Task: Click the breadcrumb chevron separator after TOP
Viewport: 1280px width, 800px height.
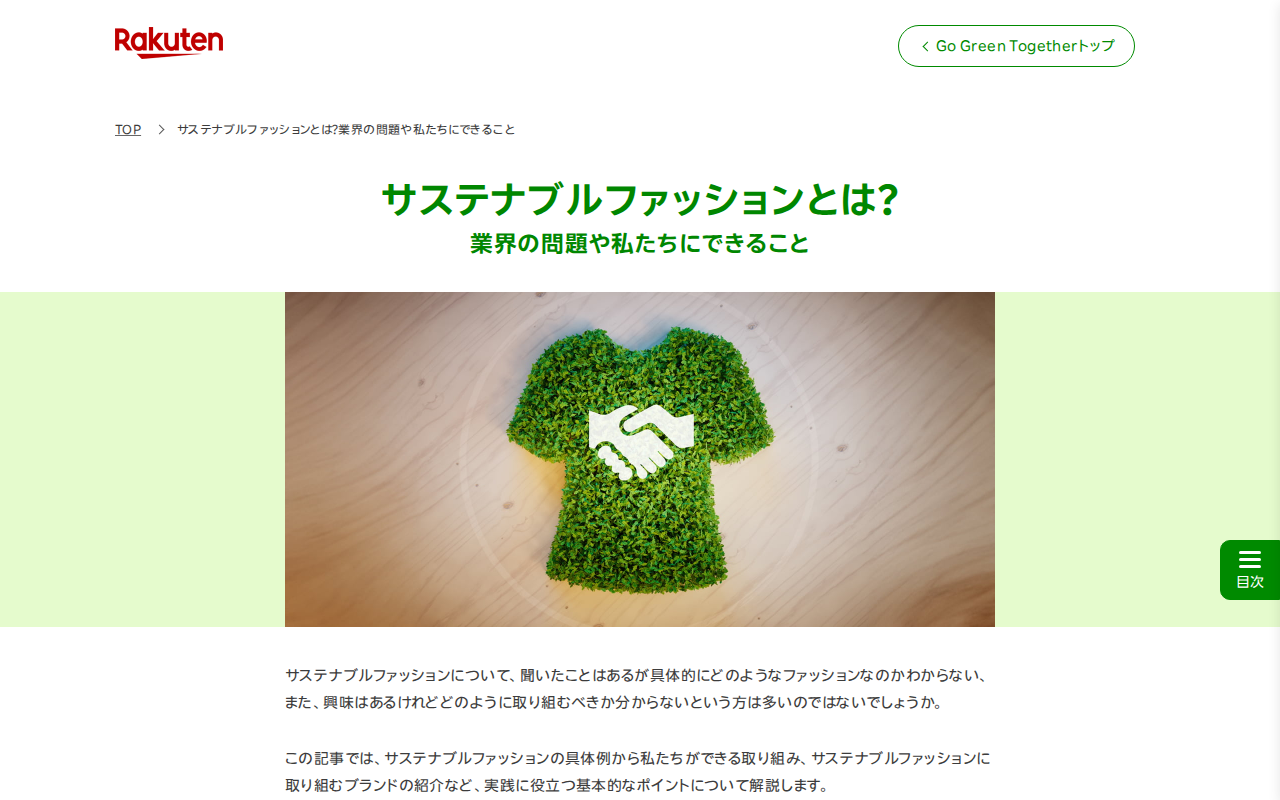Action: pyautogui.click(x=160, y=130)
